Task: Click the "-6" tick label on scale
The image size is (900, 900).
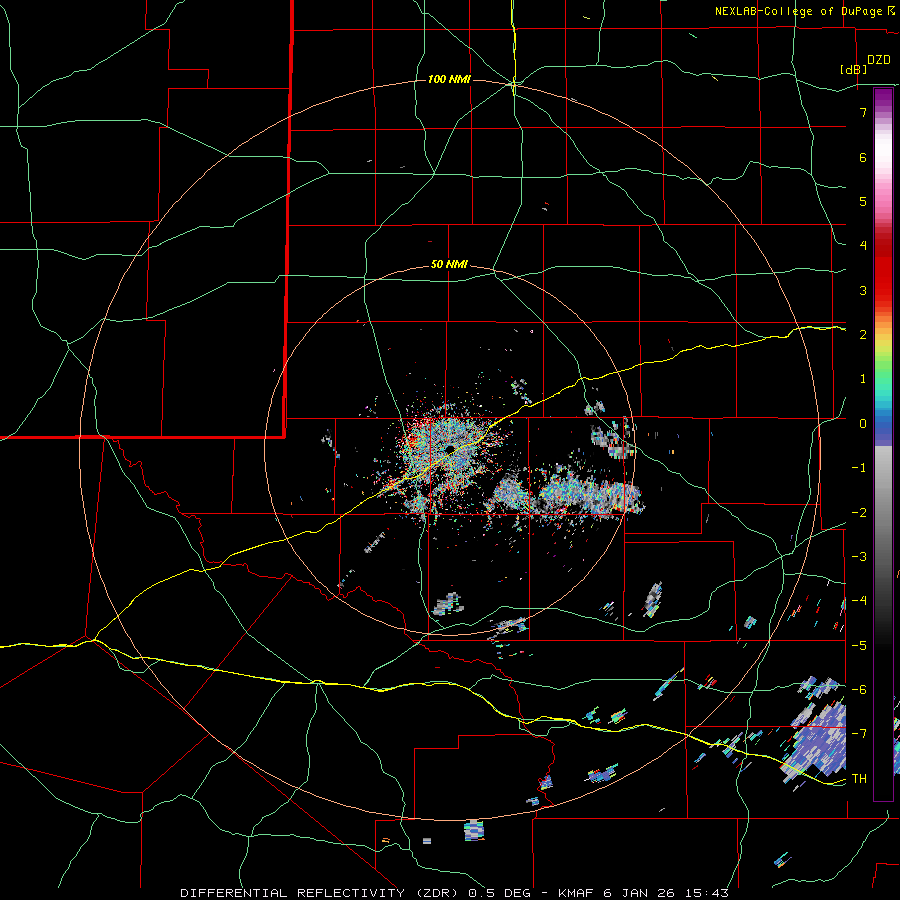Action: (859, 689)
